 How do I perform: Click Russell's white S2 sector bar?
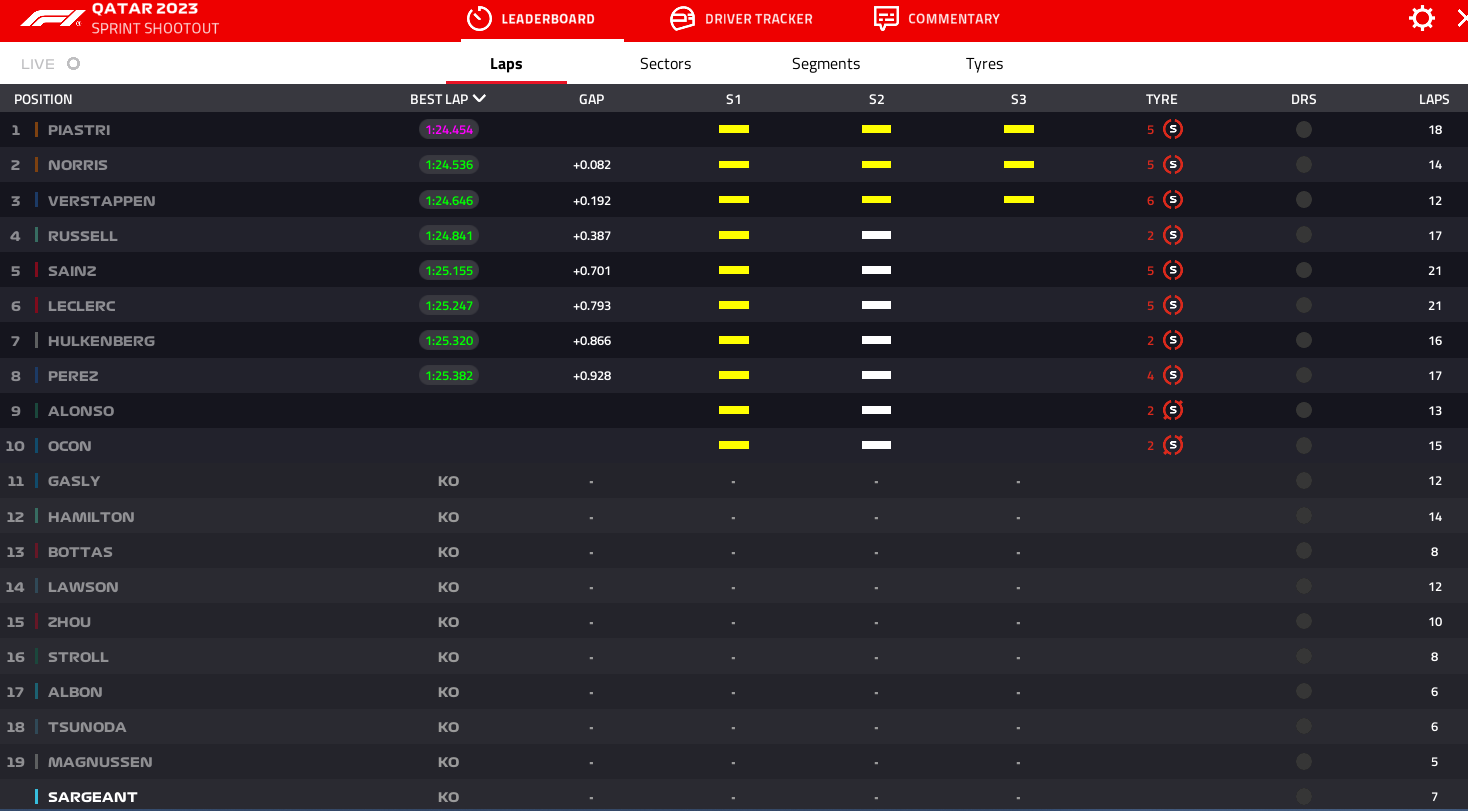876,235
